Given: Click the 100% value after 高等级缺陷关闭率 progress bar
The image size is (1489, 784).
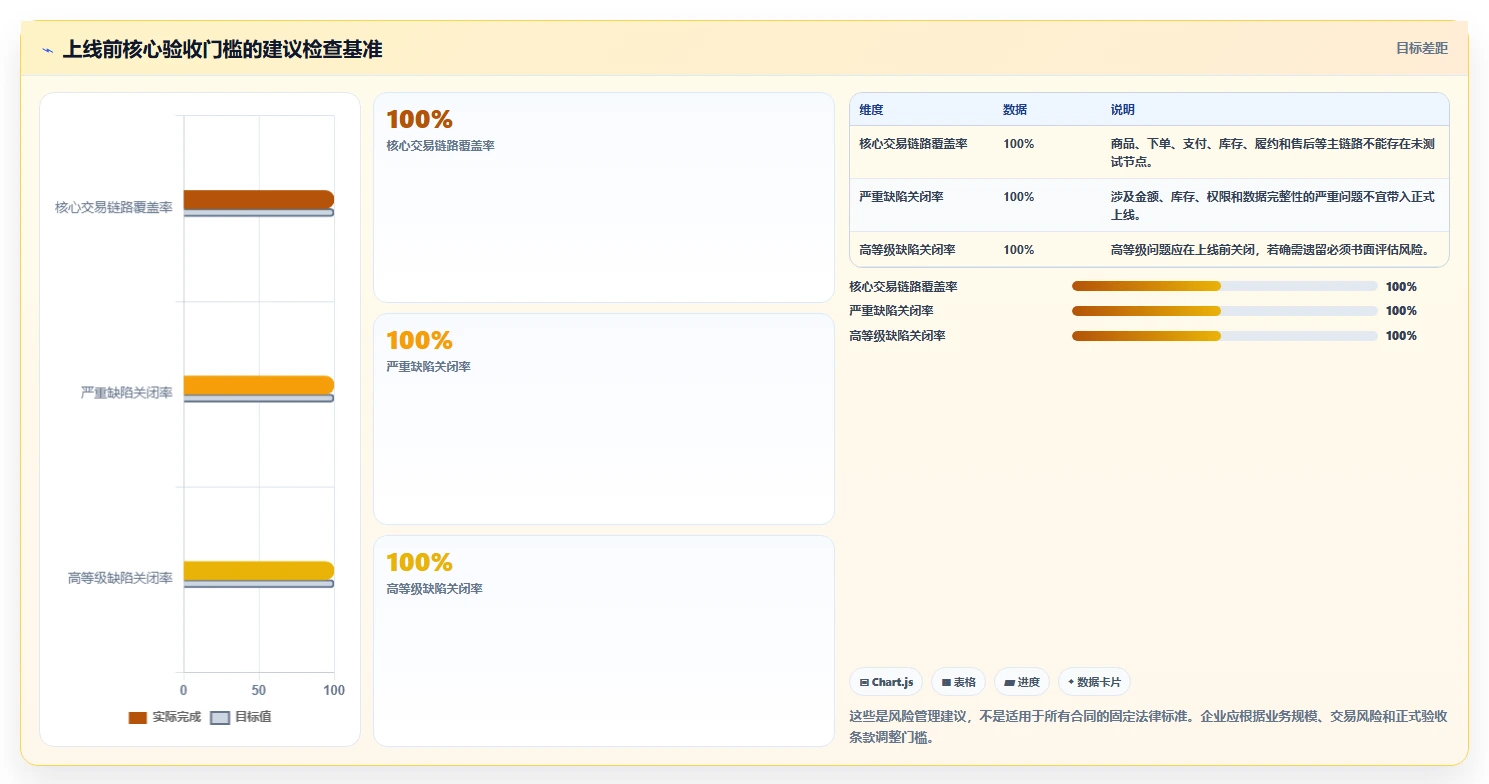Looking at the screenshot, I should 1401,336.
